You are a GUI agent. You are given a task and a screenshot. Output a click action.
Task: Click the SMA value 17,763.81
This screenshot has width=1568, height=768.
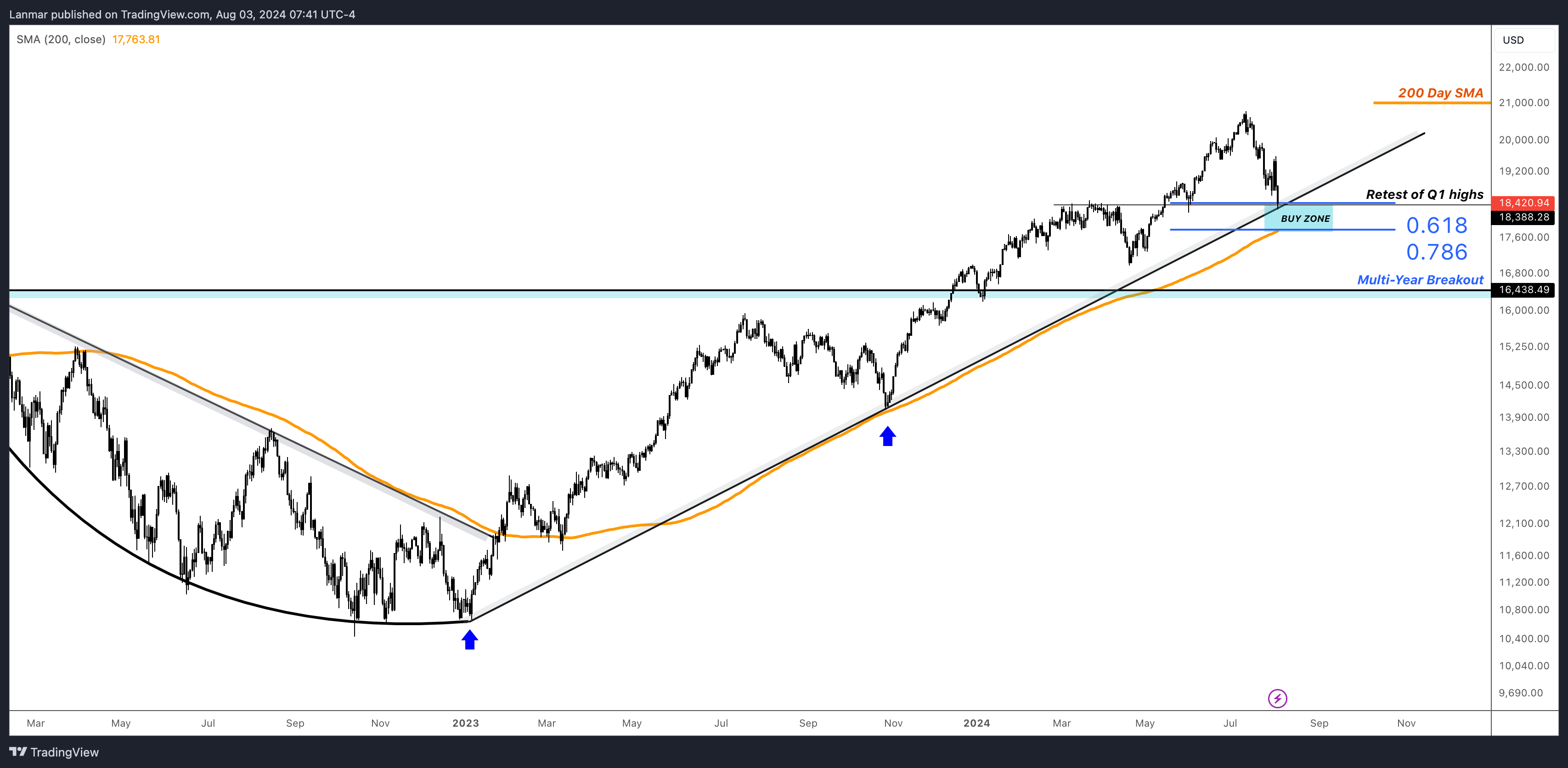coord(136,40)
